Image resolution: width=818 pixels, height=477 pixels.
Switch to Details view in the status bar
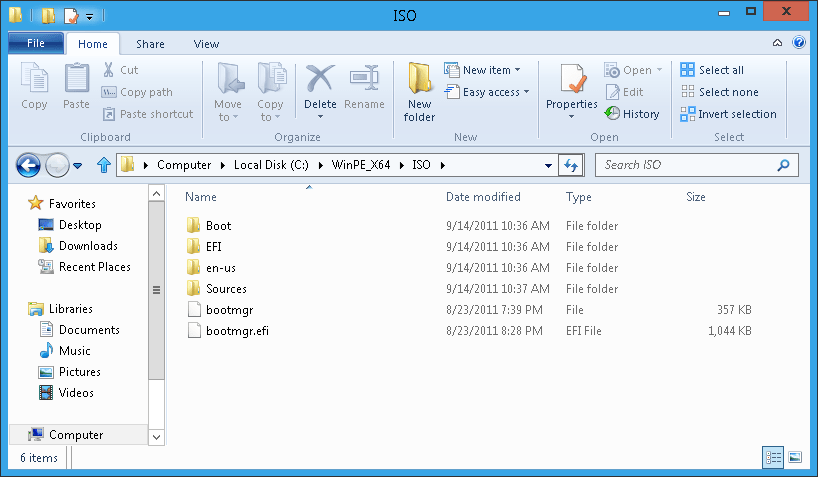tap(773, 458)
